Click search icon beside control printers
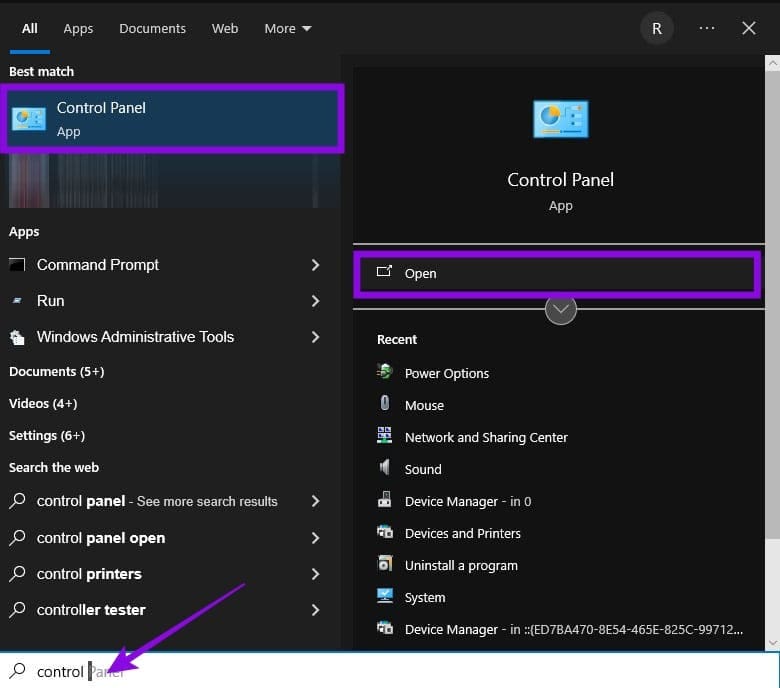 click(17, 574)
